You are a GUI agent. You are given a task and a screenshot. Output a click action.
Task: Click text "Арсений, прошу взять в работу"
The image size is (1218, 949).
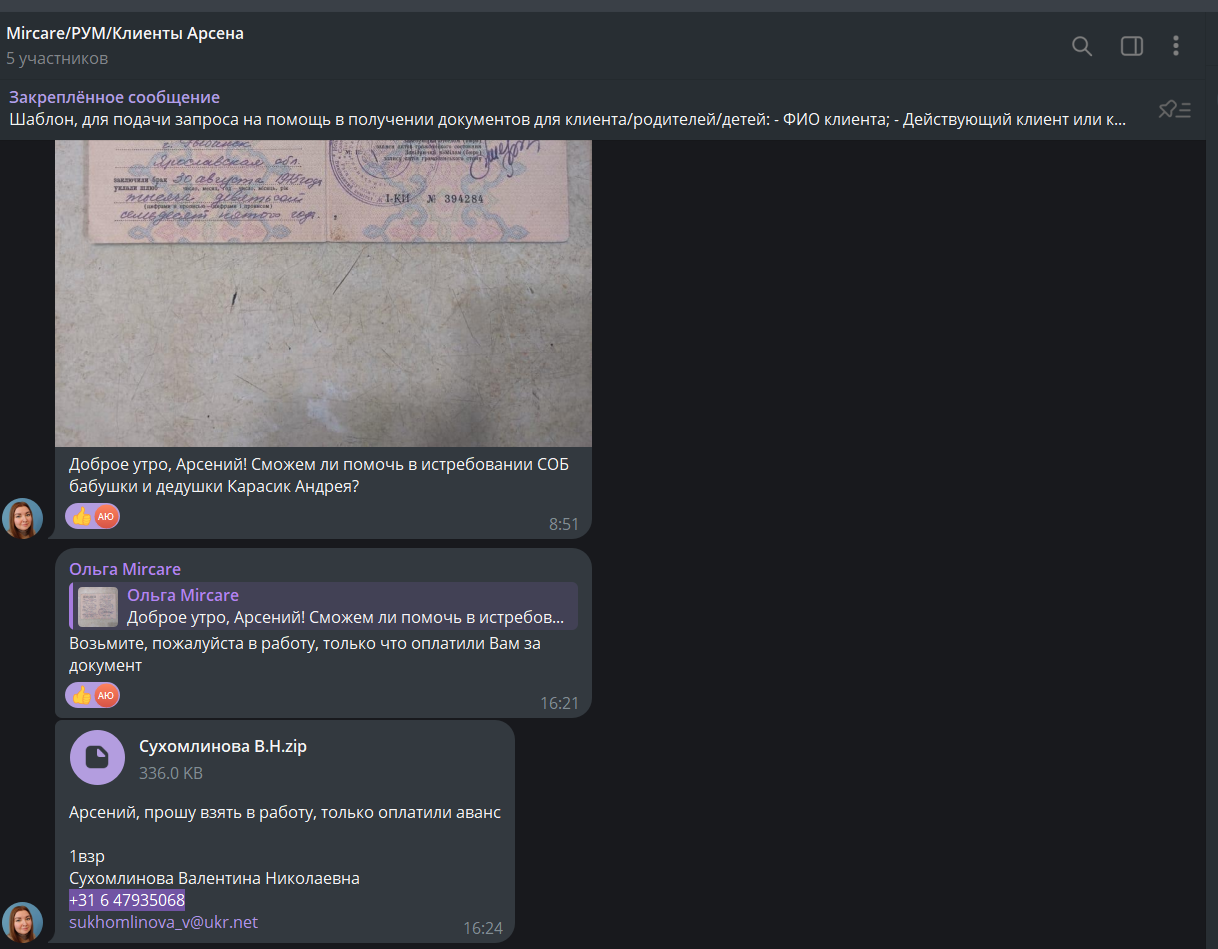285,812
